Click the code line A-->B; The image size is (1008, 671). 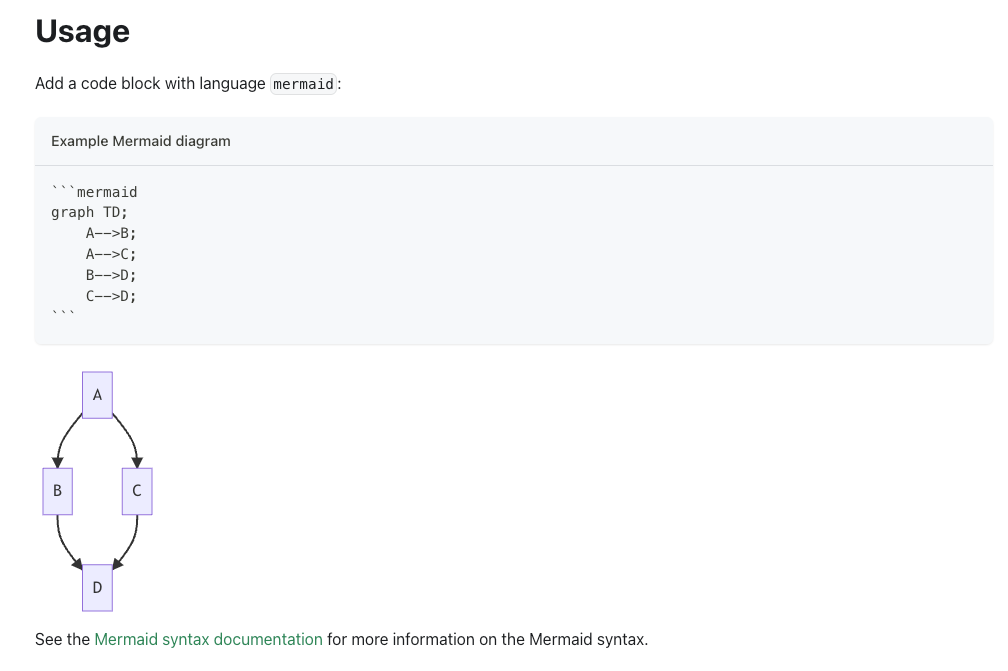pos(111,233)
